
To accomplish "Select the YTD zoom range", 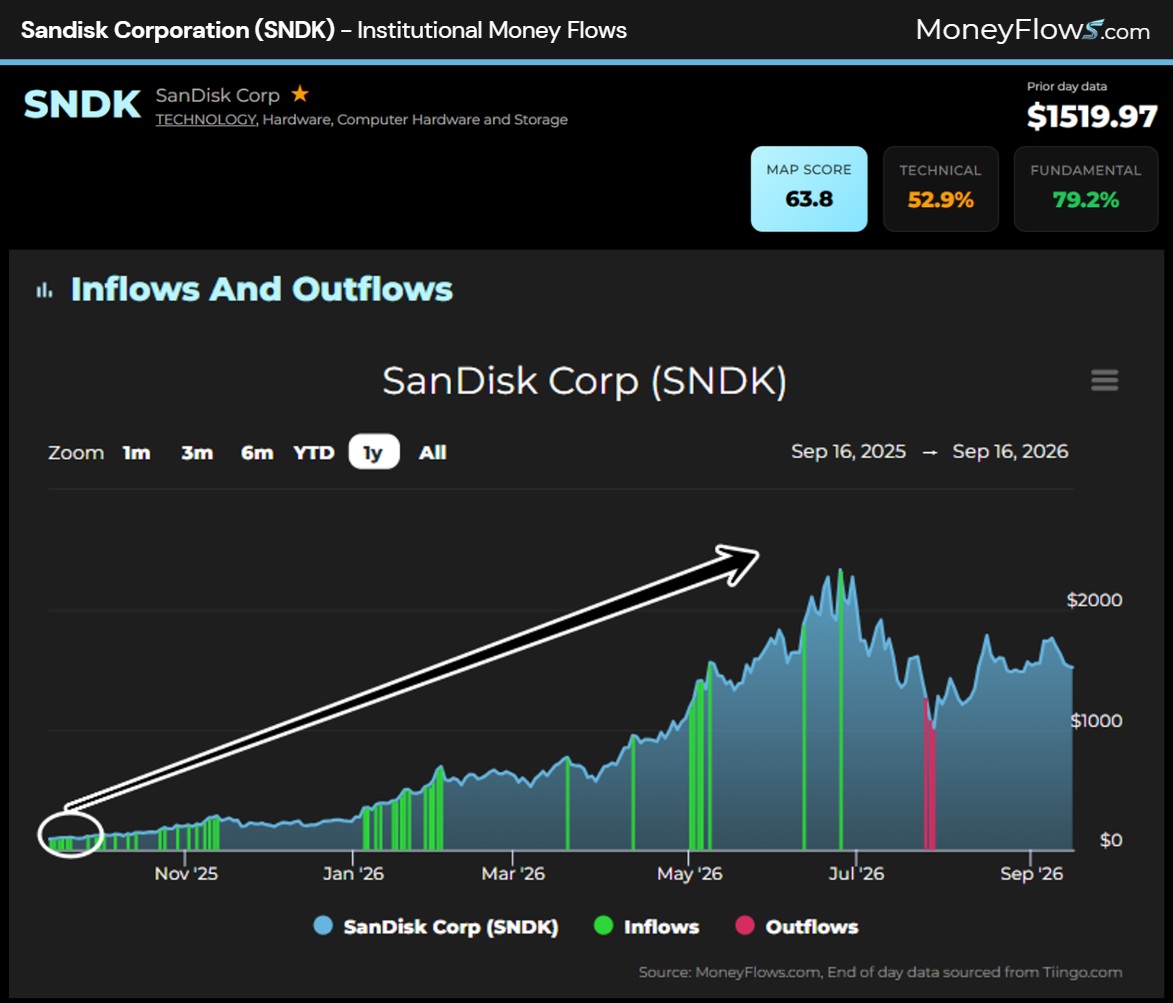I will tap(313, 453).
